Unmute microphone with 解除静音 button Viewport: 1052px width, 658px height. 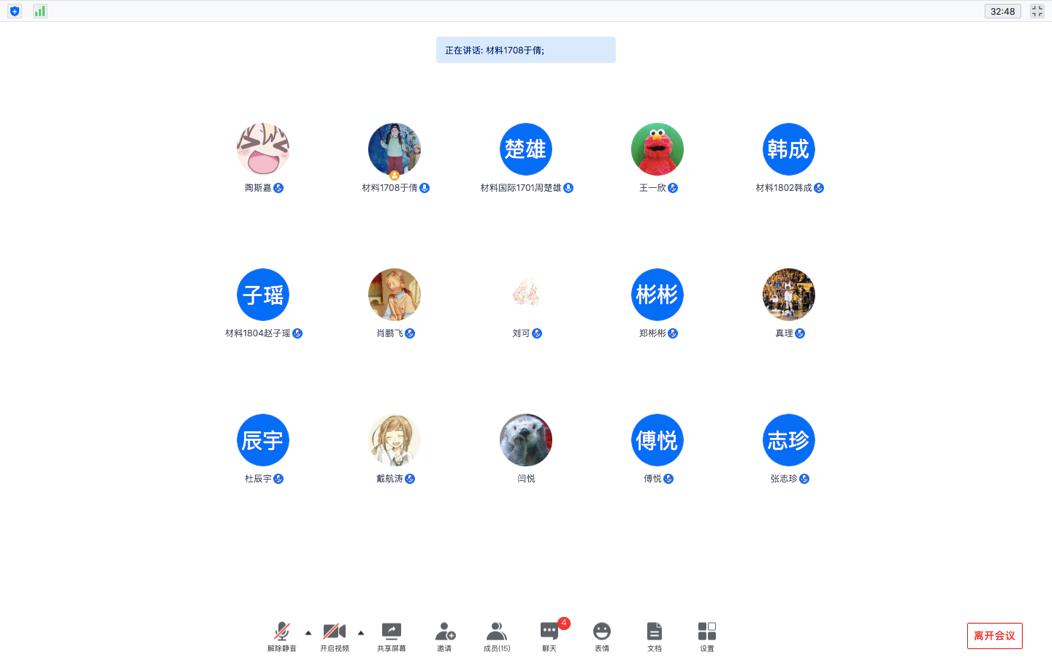click(x=281, y=635)
